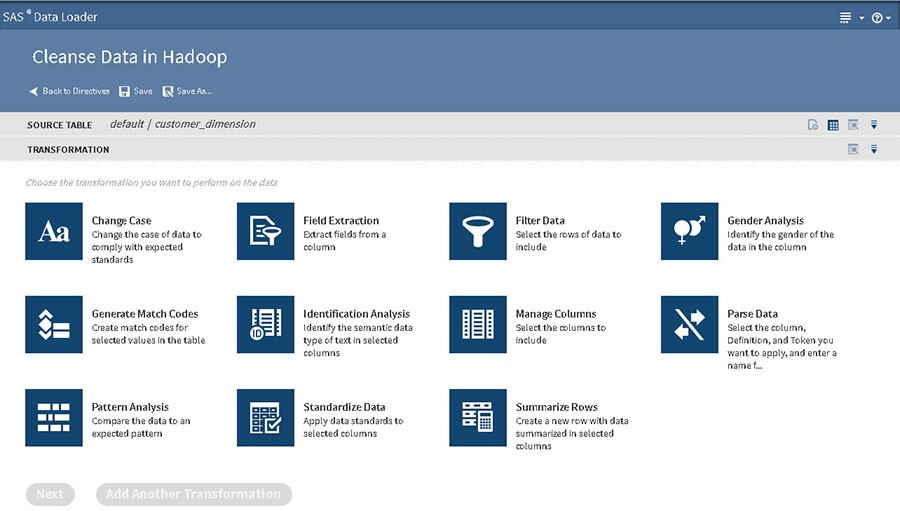The image size is (900, 511).
Task: Expand the help dropdown arrow
Action: (x=888, y=18)
